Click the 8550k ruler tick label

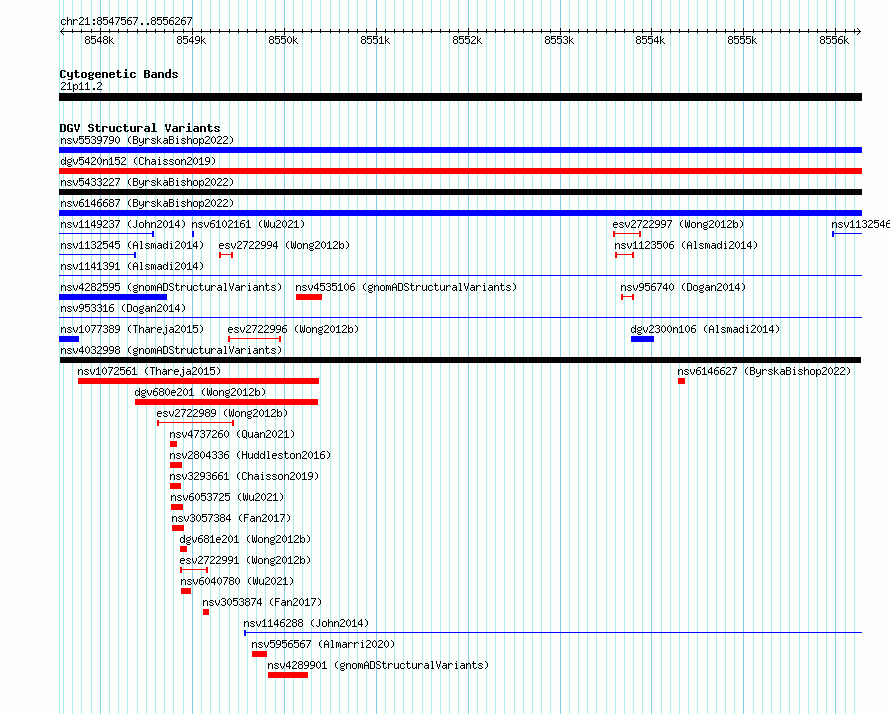click(x=283, y=40)
